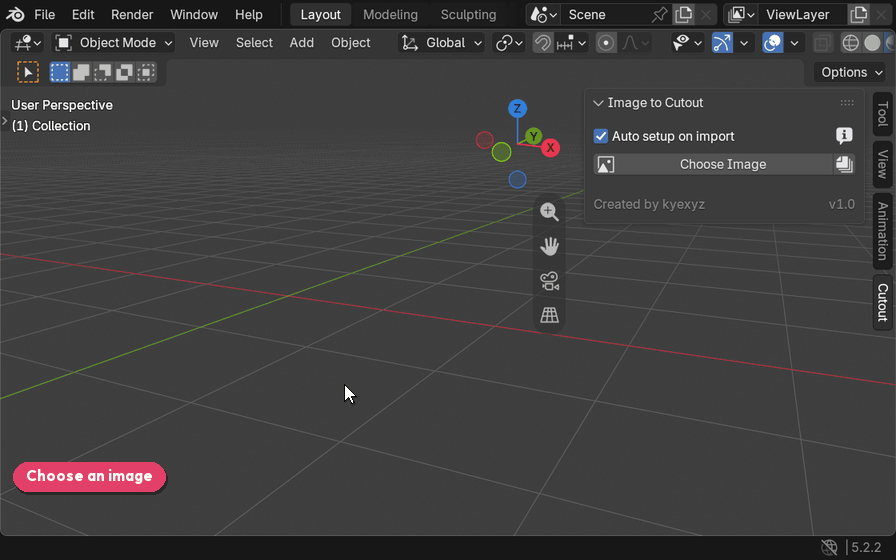Open the Global transform orientation dropdown

pyautogui.click(x=442, y=43)
